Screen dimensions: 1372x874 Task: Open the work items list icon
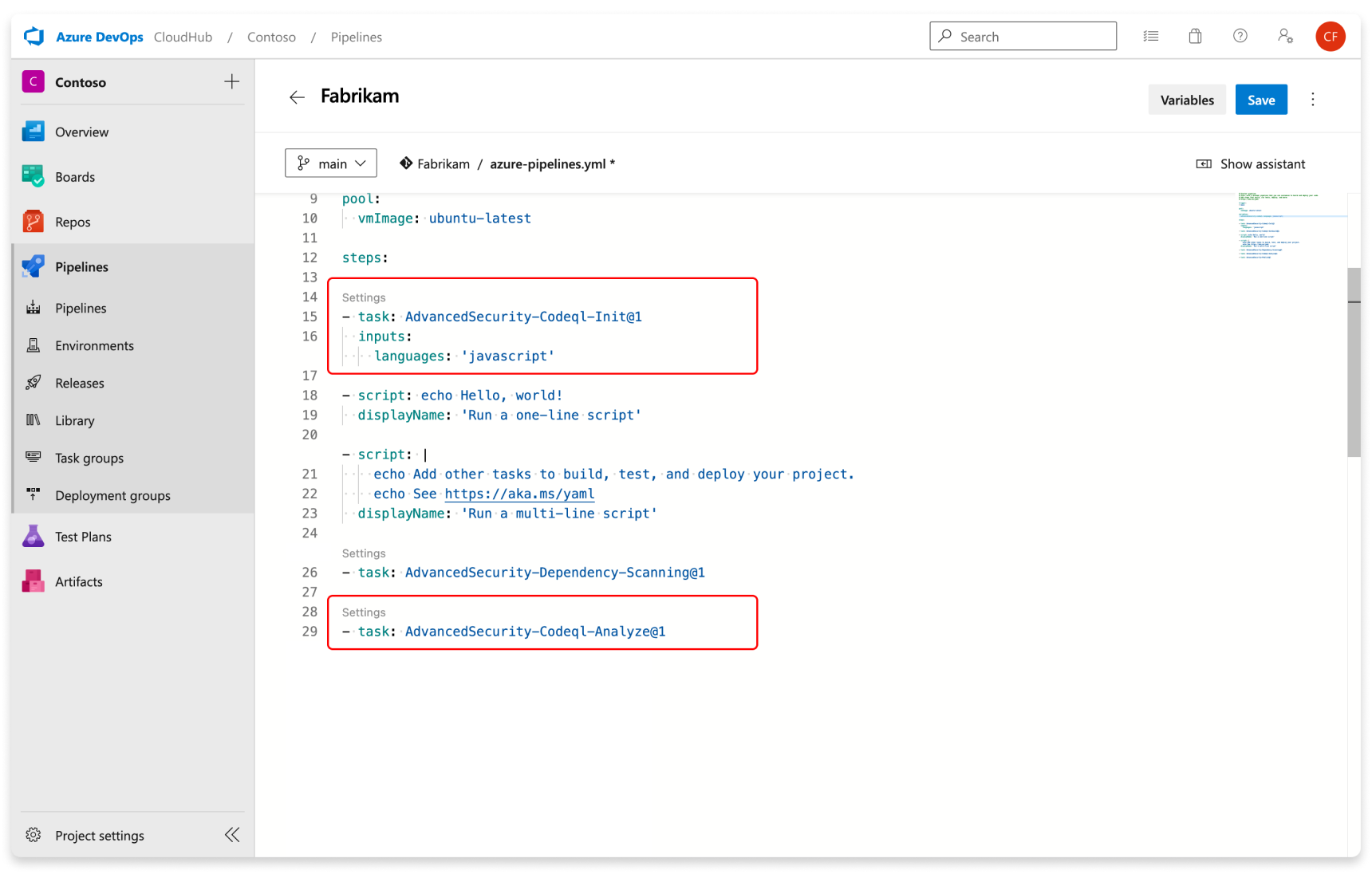click(x=1150, y=36)
